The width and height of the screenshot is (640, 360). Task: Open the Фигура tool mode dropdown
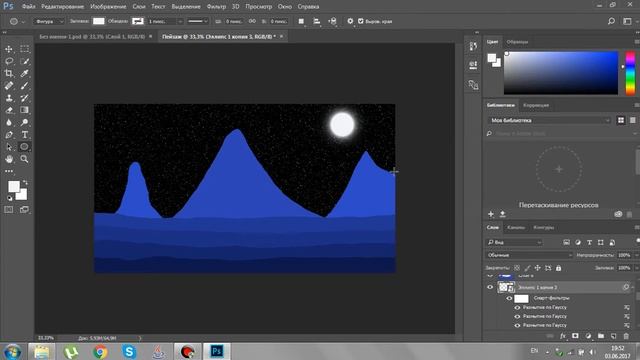point(49,21)
